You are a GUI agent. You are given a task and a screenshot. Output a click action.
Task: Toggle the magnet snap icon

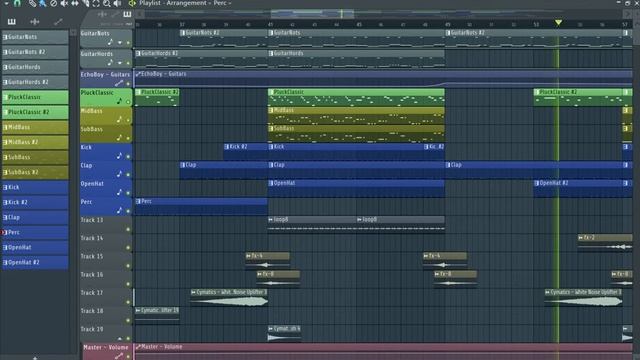(17, 3)
